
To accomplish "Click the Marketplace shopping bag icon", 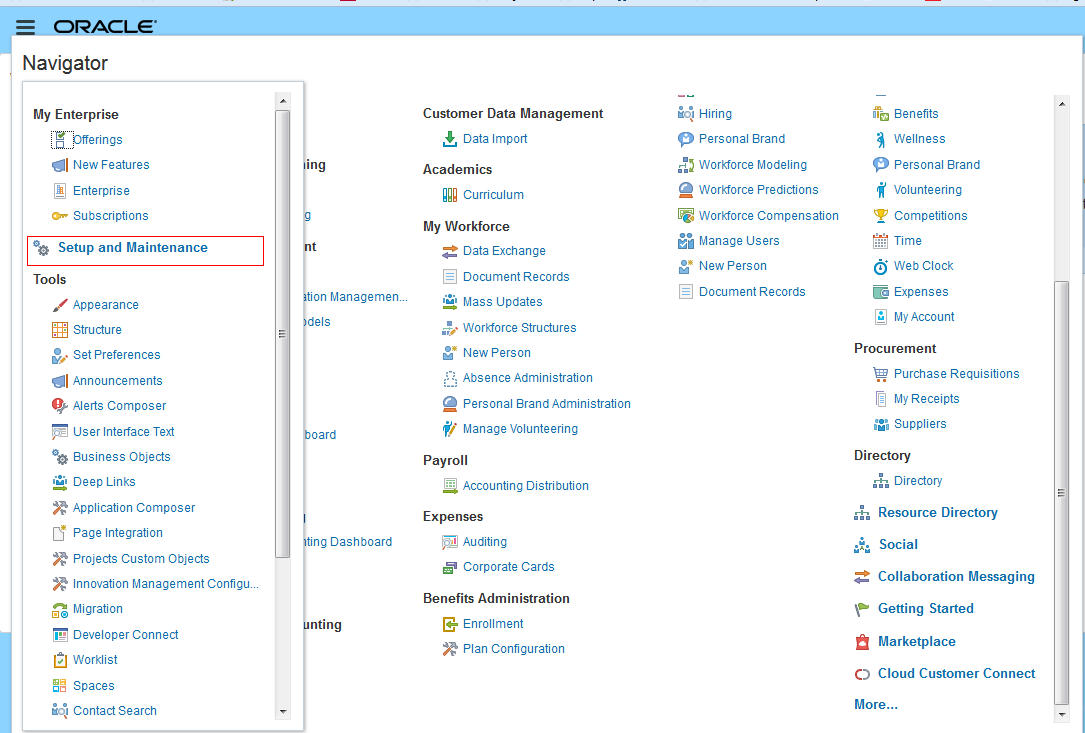I will 862,642.
